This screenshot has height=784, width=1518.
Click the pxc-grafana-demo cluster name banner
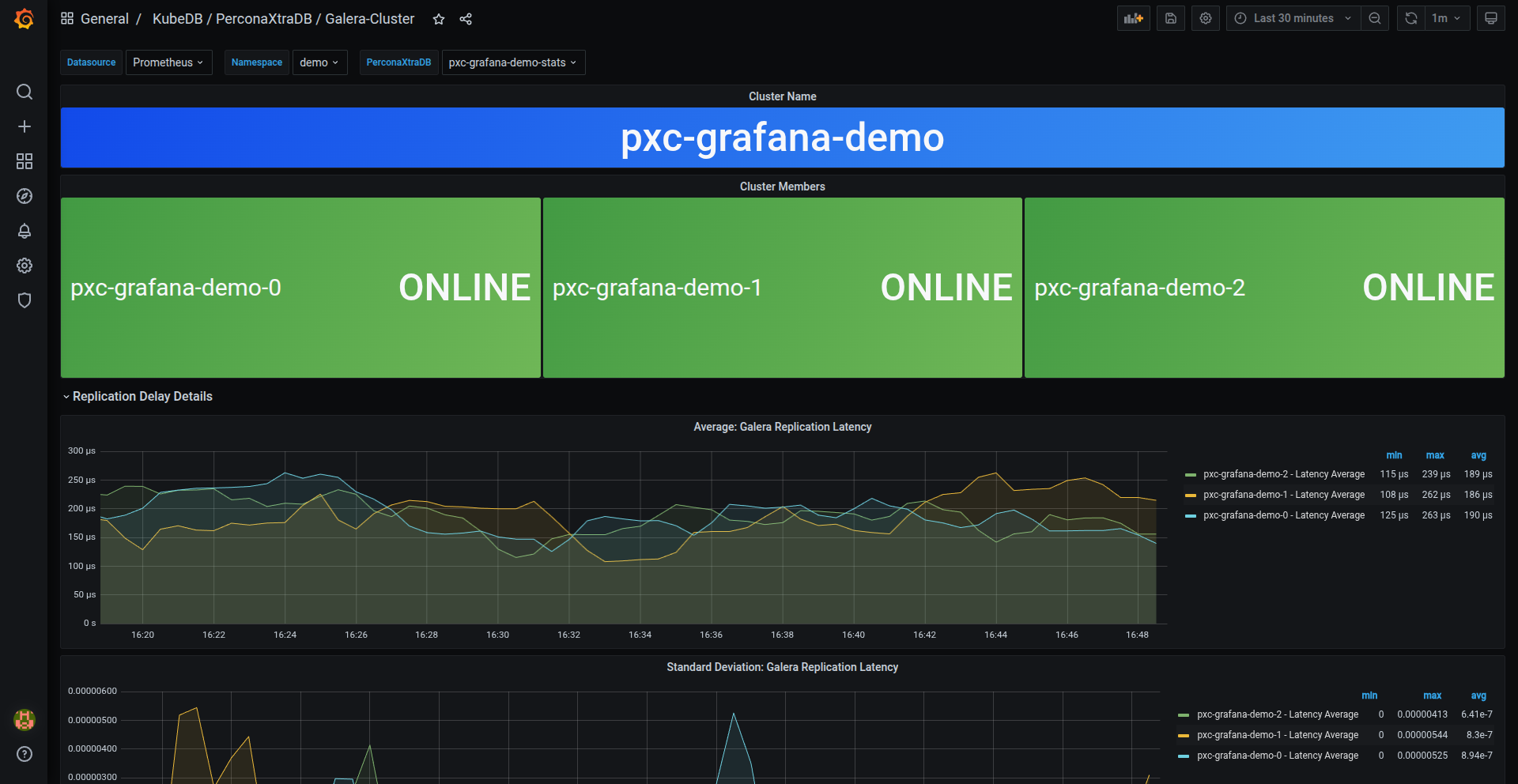click(782, 138)
